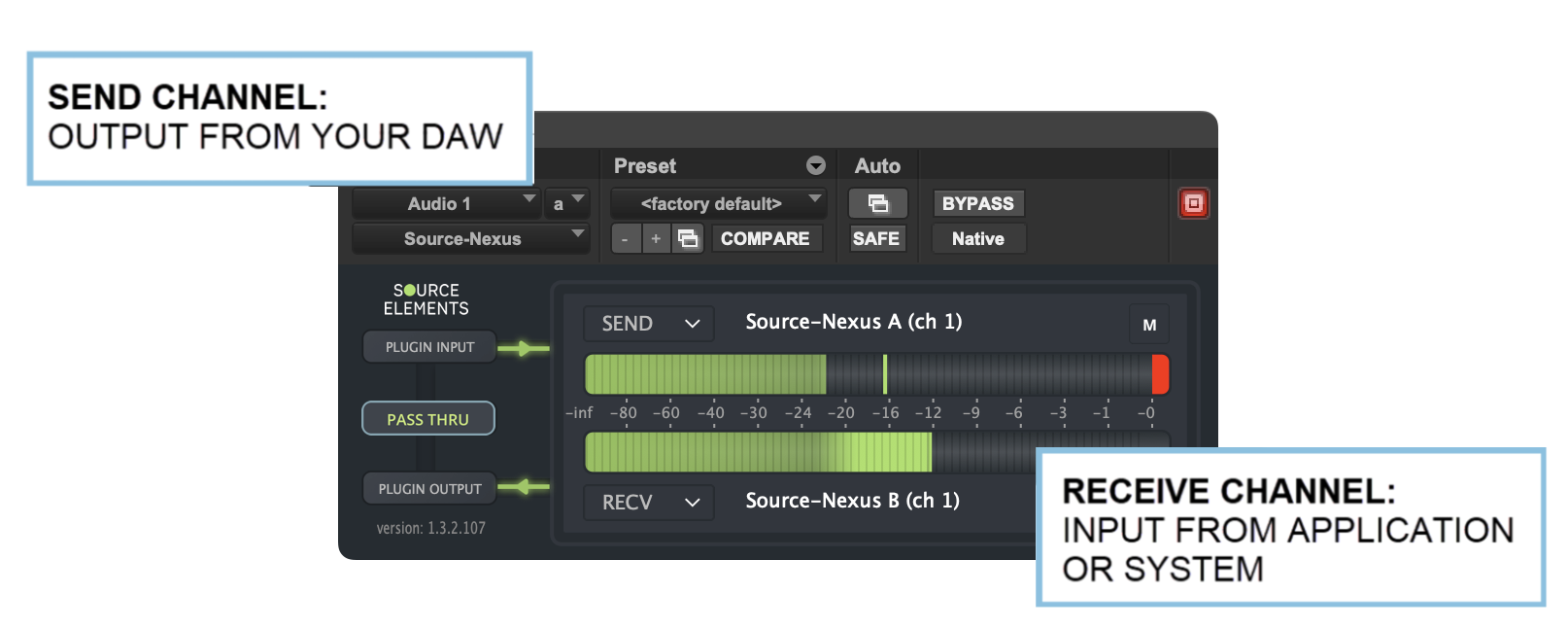Viewport: 1568px width, 630px height.
Task: Open the RECV channel dropdown
Action: (x=648, y=502)
